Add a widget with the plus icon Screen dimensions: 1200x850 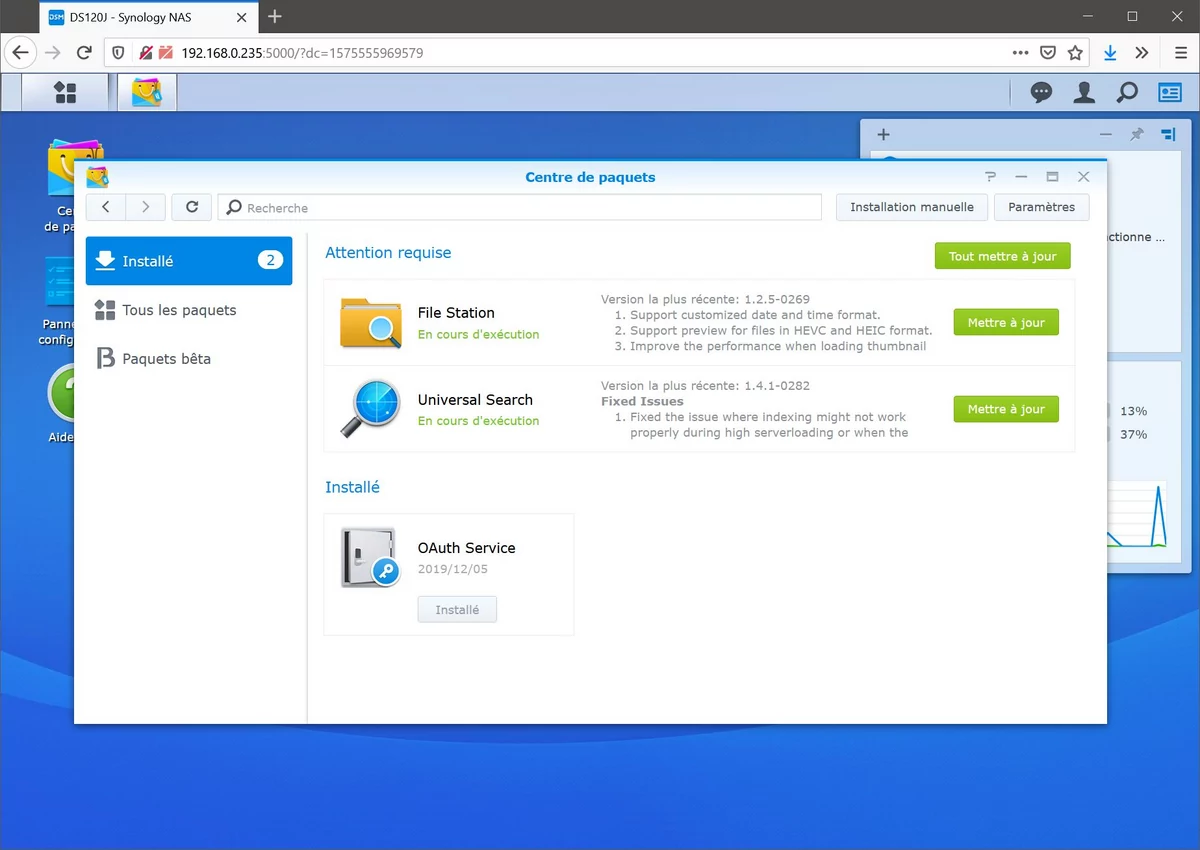883,135
